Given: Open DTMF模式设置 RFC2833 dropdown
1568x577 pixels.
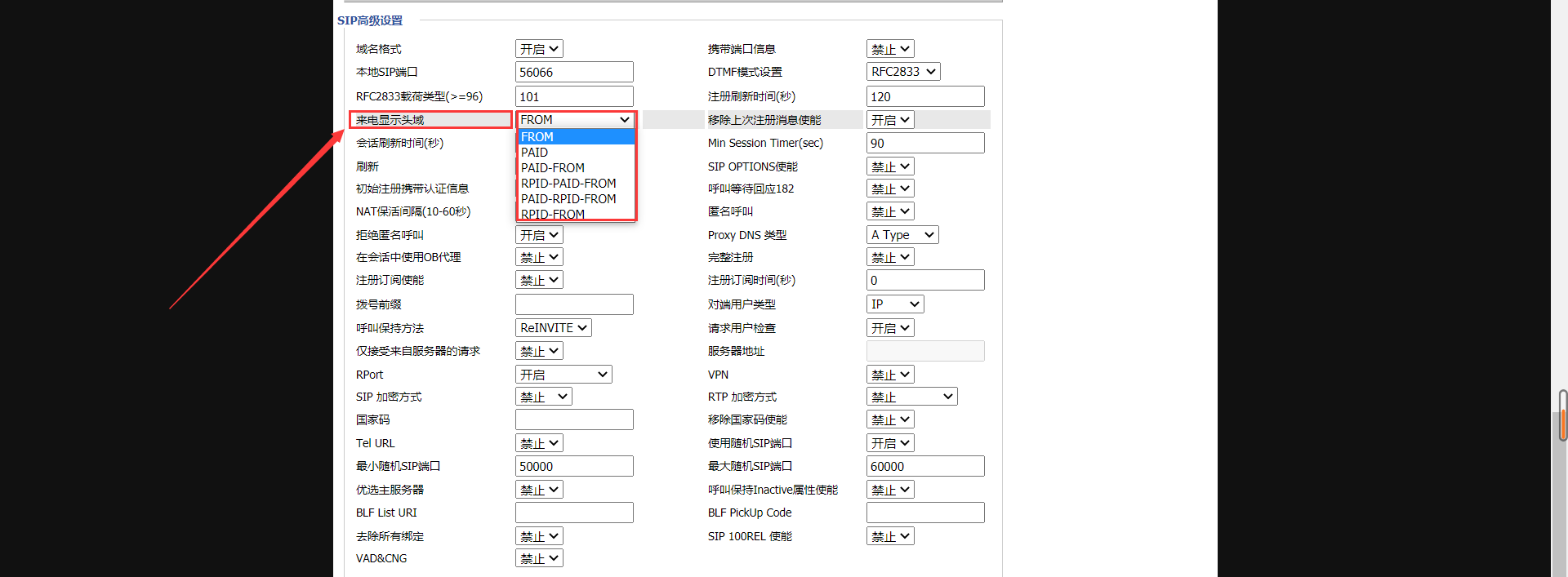Looking at the screenshot, I should (902, 72).
